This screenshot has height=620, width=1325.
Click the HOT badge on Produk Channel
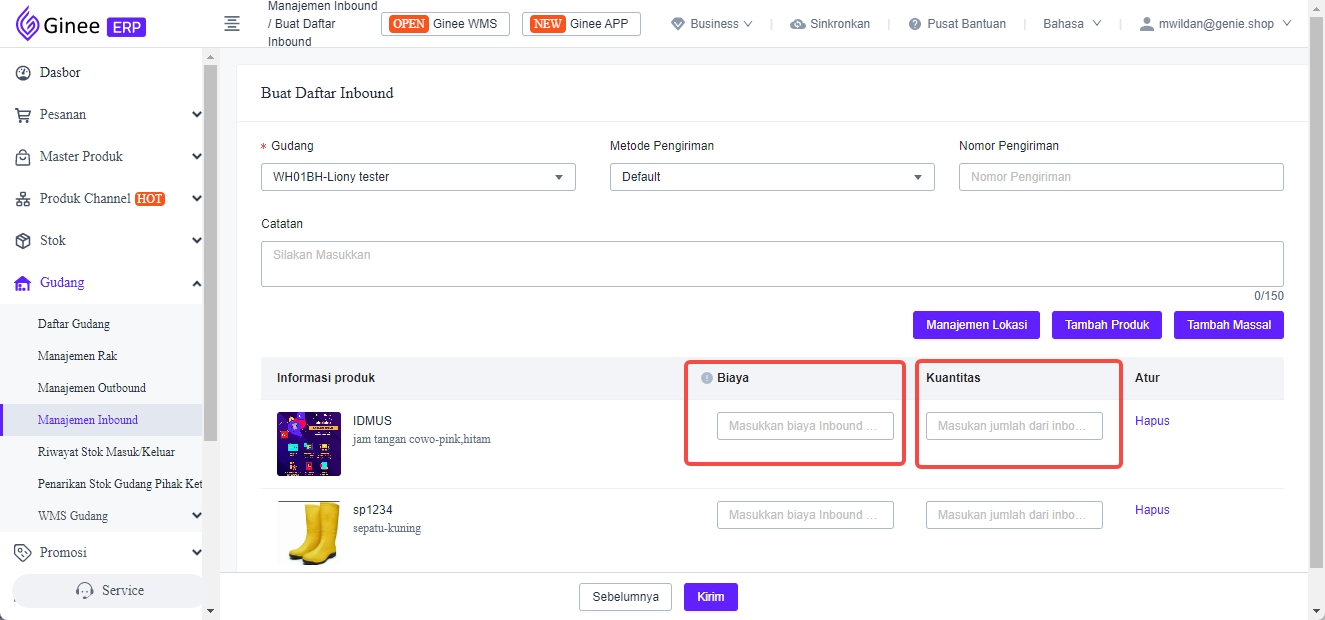click(150, 199)
